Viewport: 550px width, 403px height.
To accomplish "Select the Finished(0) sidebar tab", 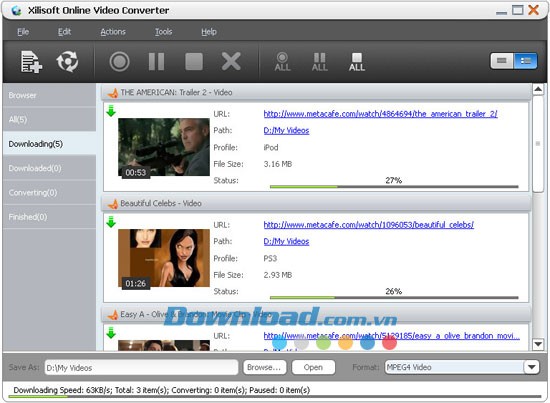I will (x=49, y=217).
